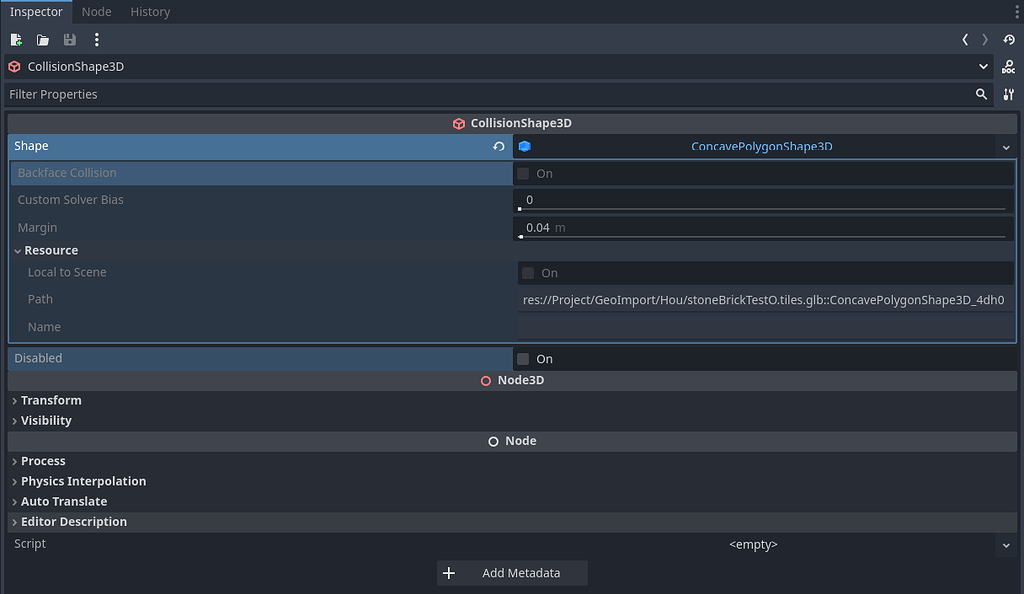Open inspector filter options with the tune icon
The image size is (1024, 594).
point(1009,93)
